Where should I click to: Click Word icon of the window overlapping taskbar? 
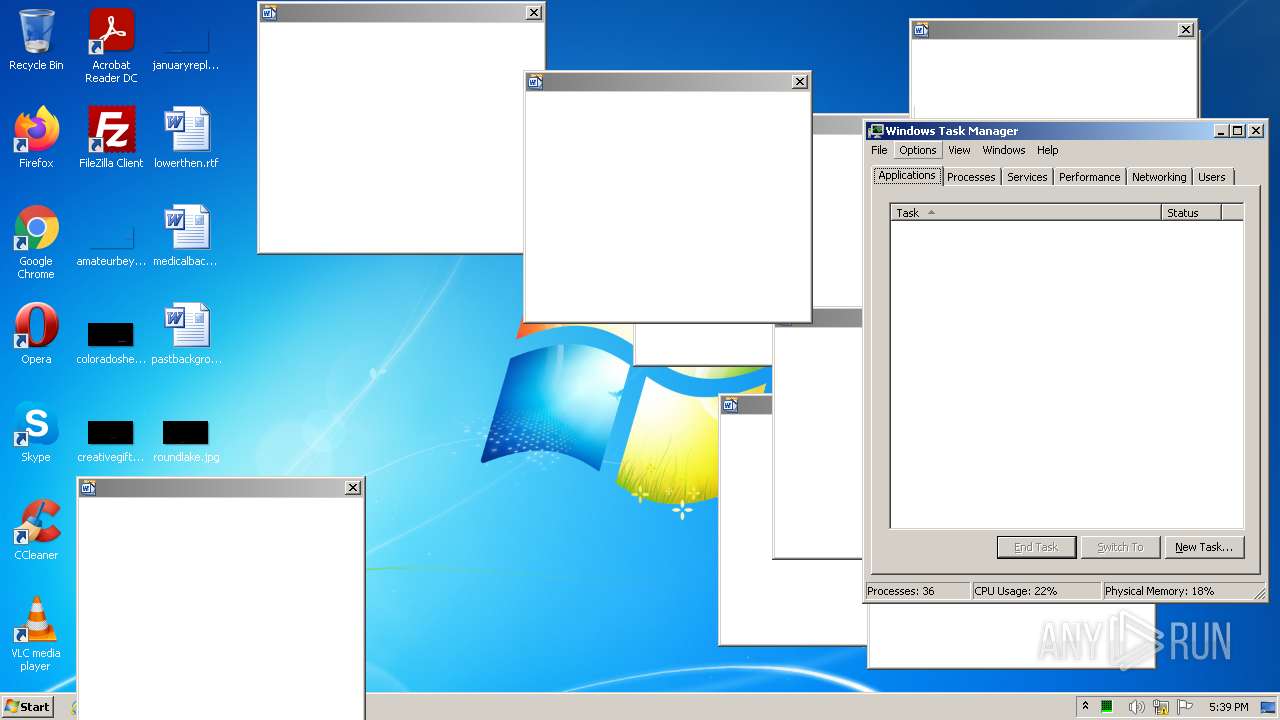88,487
